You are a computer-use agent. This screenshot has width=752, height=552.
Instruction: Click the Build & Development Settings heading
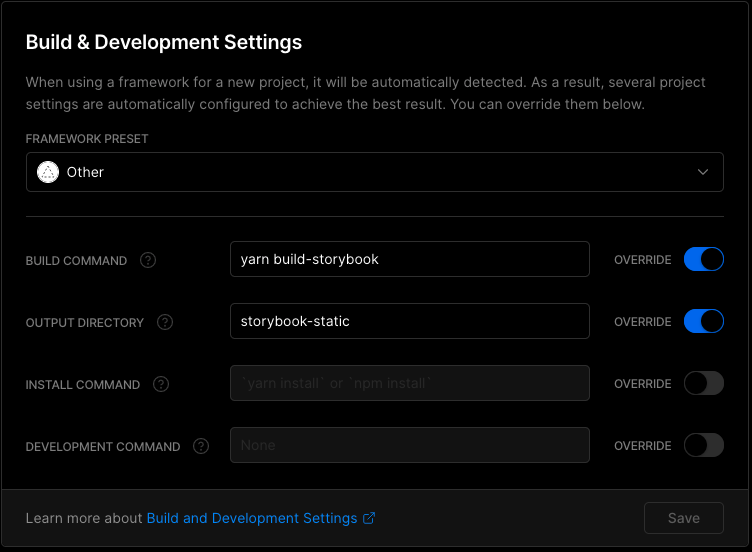(x=164, y=42)
